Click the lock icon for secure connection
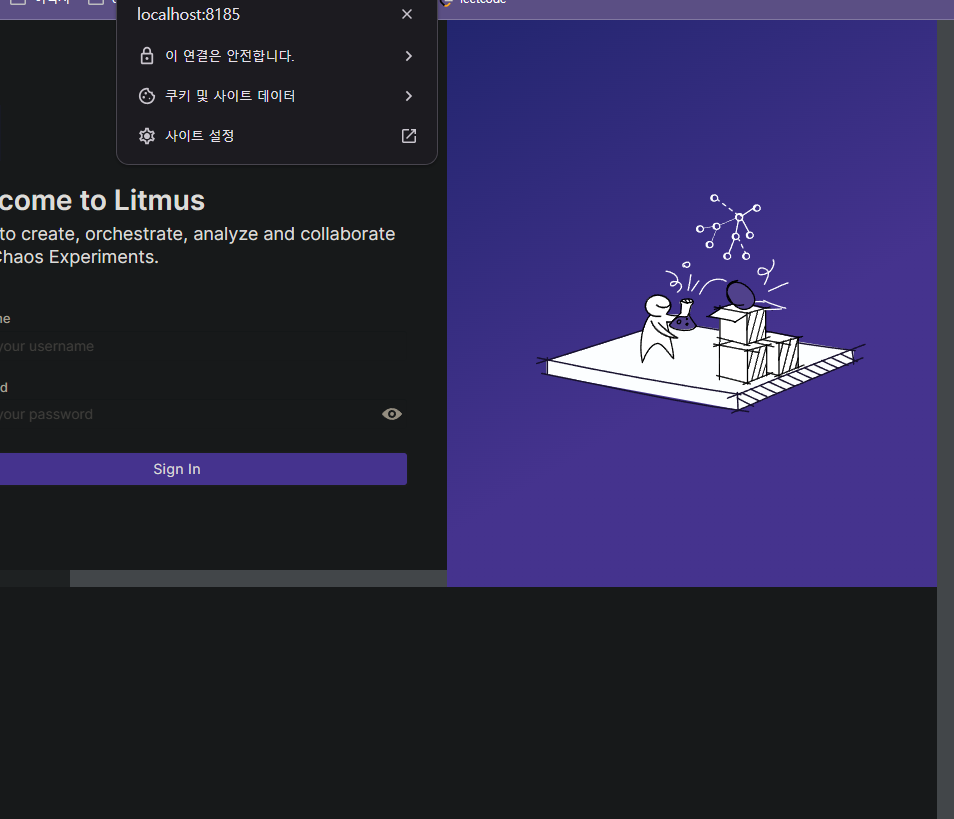Screen dimensions: 954x819 (x=147, y=56)
